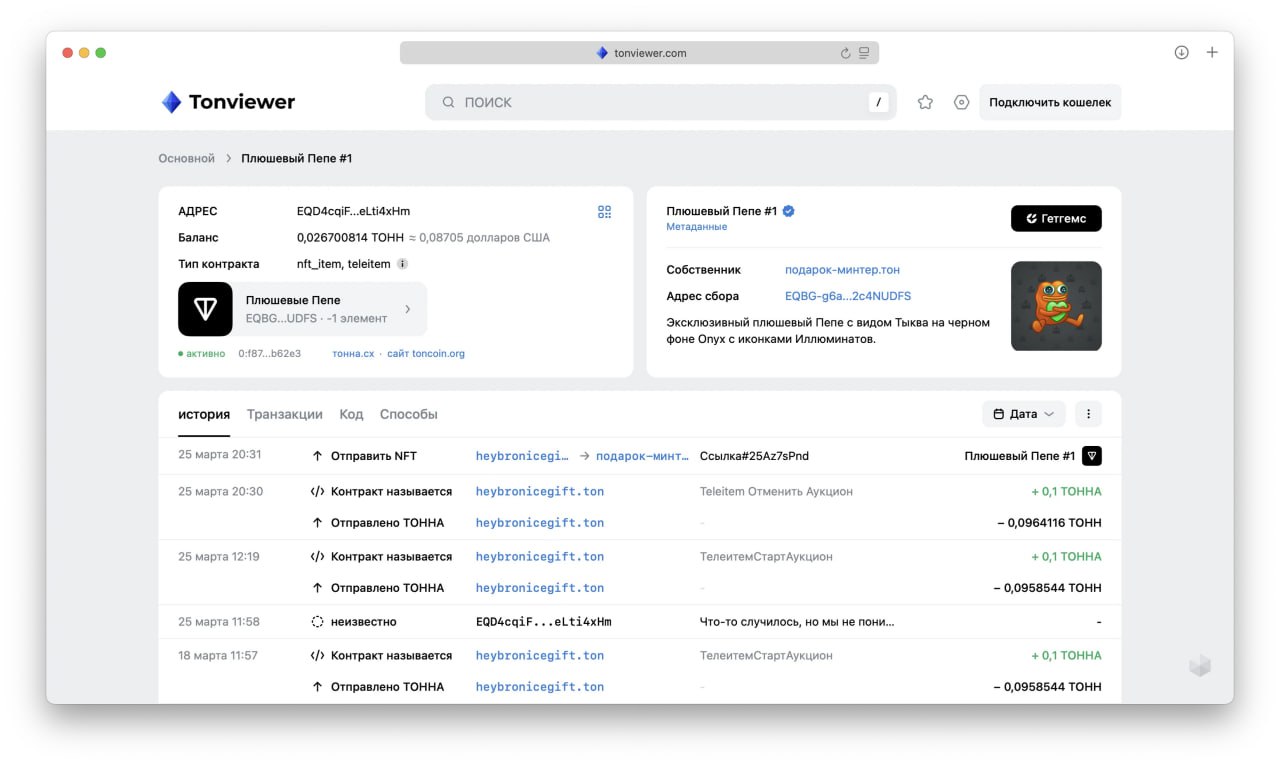Open the favorites star icon

click(925, 102)
